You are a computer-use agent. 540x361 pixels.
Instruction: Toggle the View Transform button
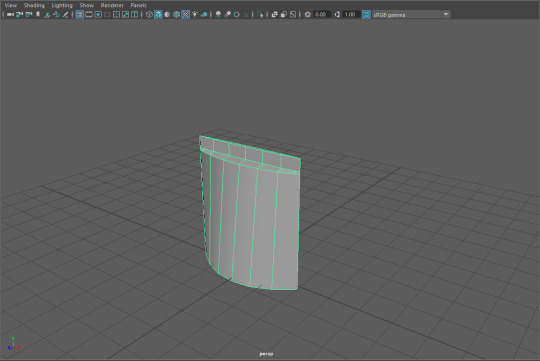pyautogui.click(x=366, y=14)
